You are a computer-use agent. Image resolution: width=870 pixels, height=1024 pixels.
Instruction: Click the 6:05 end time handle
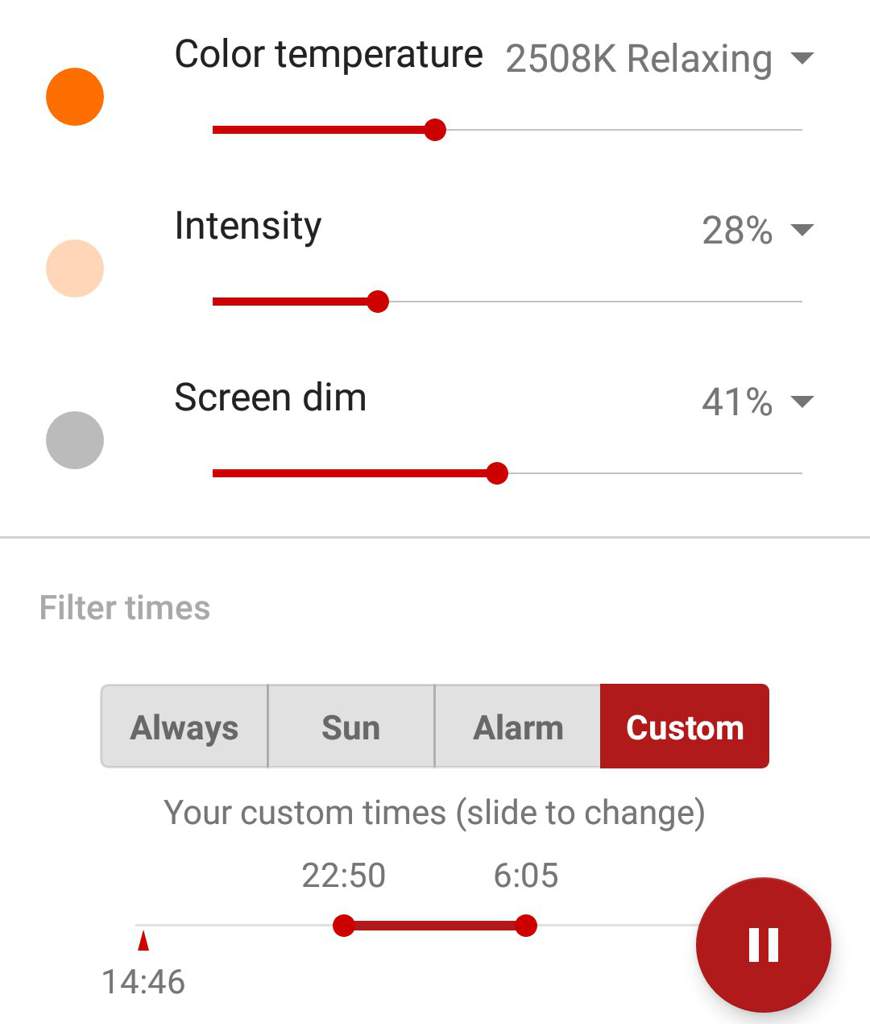[x=526, y=925]
